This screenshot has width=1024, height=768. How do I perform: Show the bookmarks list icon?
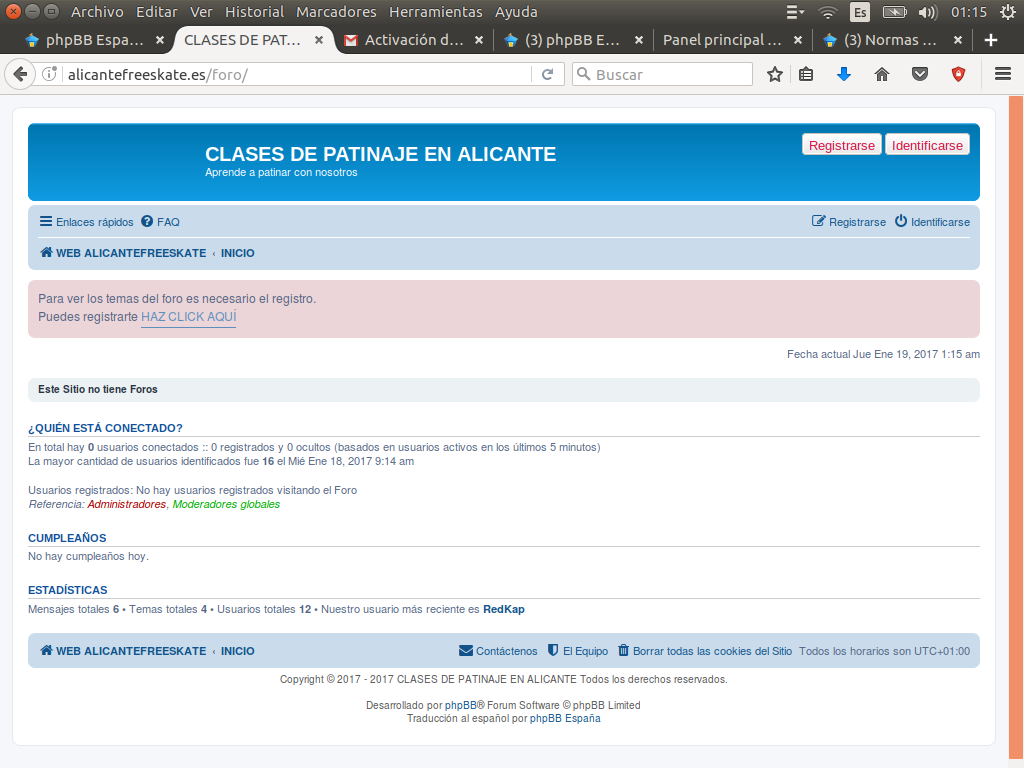click(x=807, y=75)
